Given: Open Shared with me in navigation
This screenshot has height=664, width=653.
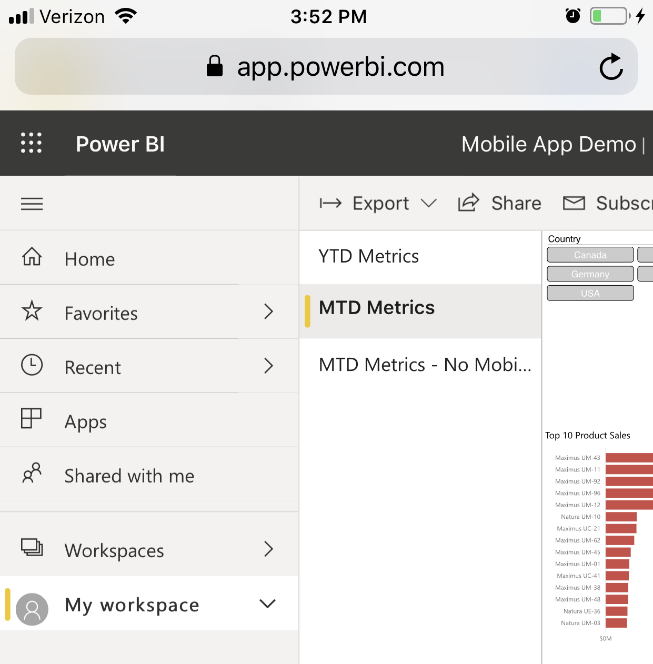Looking at the screenshot, I should (149, 474).
